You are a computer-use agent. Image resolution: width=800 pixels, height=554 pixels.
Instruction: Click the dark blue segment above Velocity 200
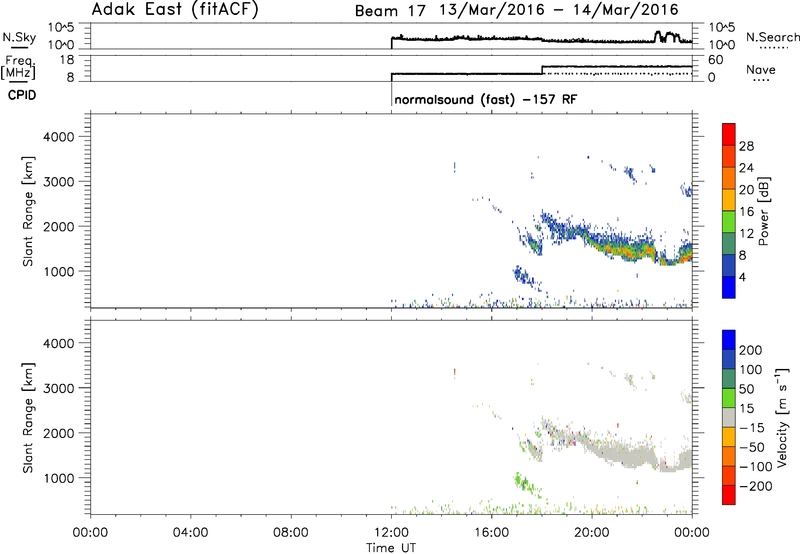(x=729, y=340)
